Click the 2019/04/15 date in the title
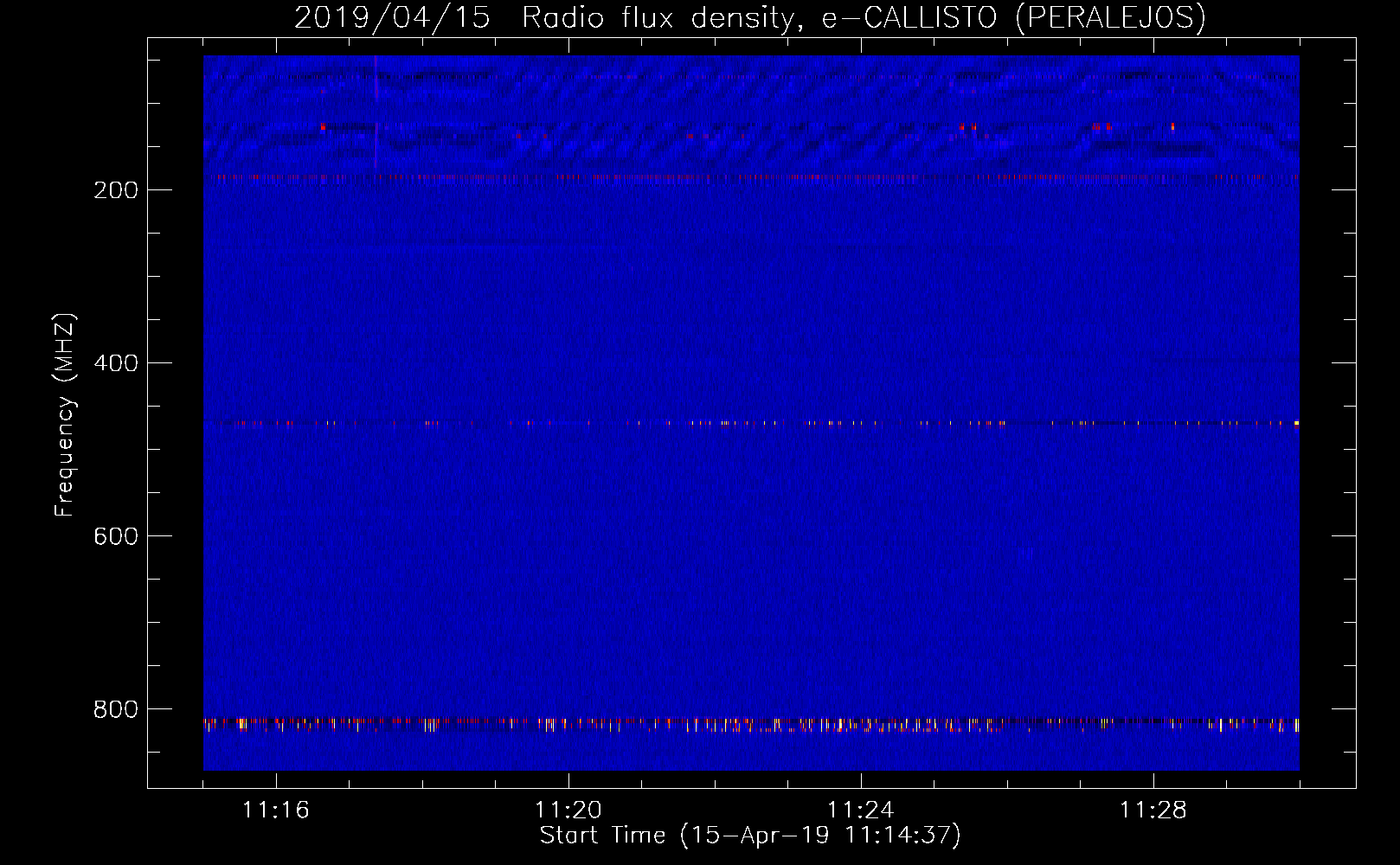This screenshot has width=1400, height=865. click(x=392, y=17)
